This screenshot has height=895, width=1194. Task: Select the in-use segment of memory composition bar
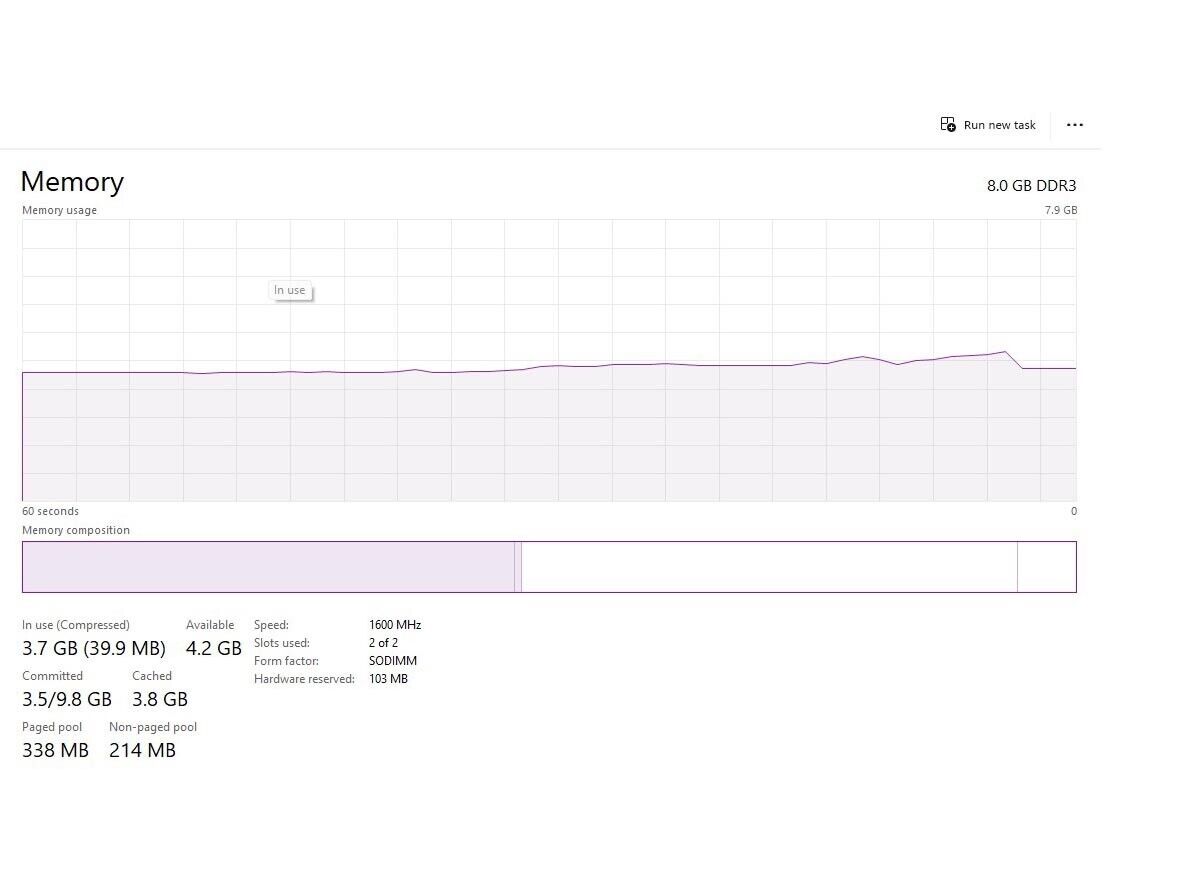[268, 567]
